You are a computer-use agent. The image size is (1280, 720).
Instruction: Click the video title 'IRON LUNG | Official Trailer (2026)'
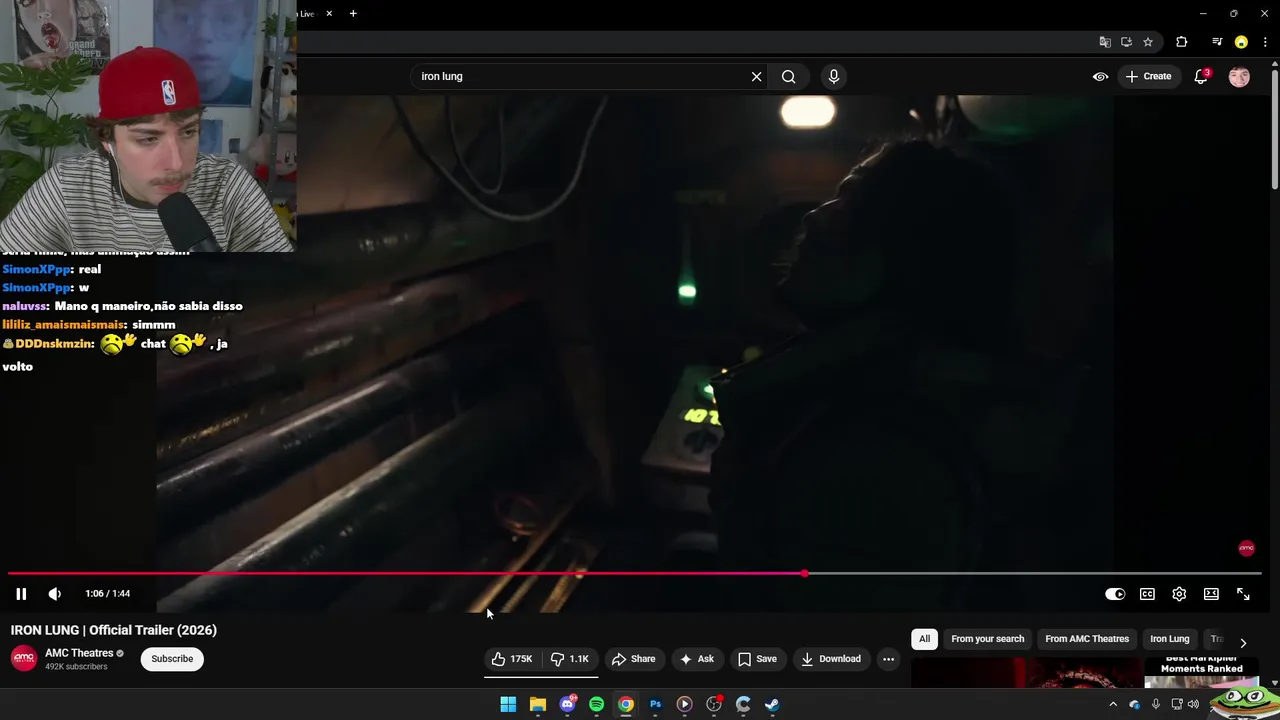114,630
